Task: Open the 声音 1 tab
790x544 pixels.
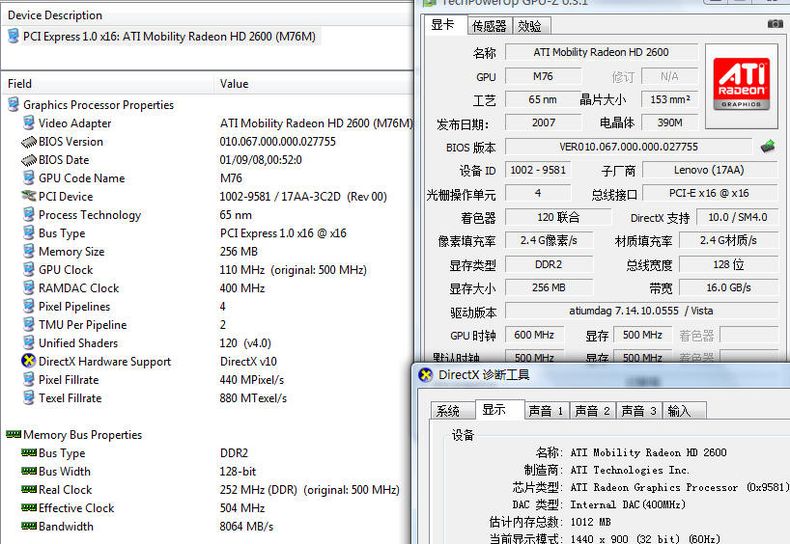Action: (x=546, y=411)
